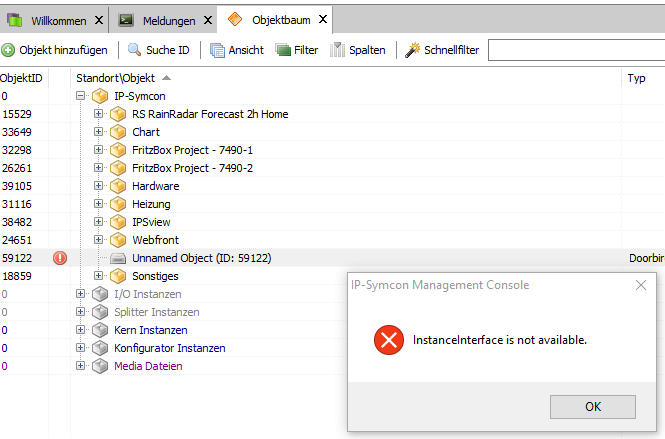
Task: Click the red error icon for 59122
Action: click(60, 258)
